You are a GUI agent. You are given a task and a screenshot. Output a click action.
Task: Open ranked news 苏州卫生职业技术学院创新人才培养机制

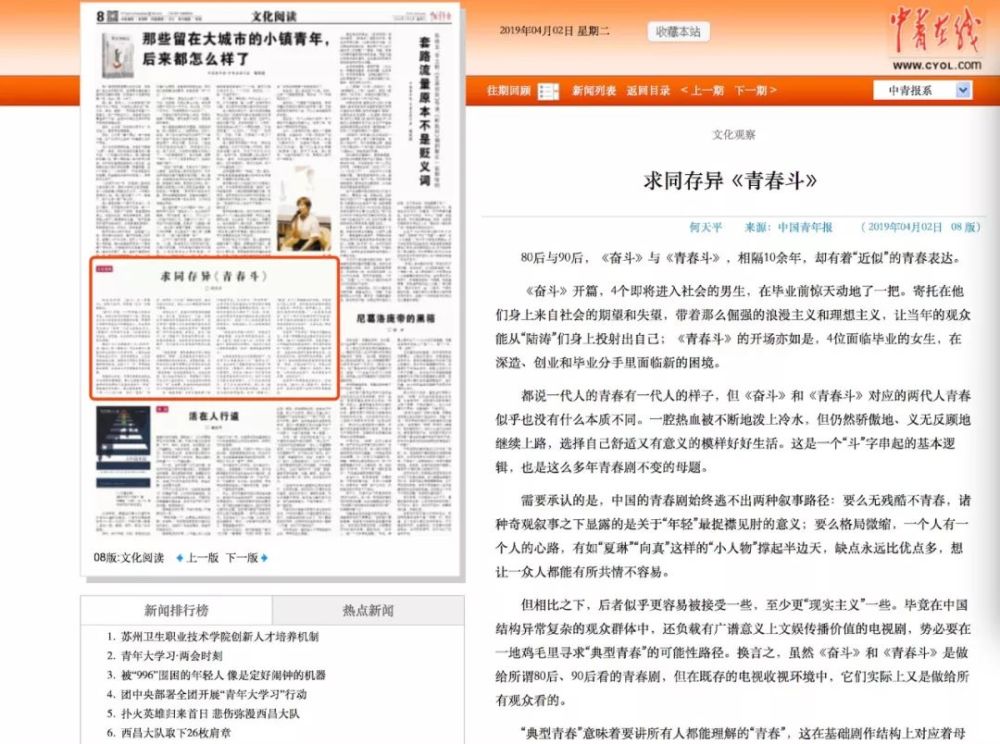(220, 636)
